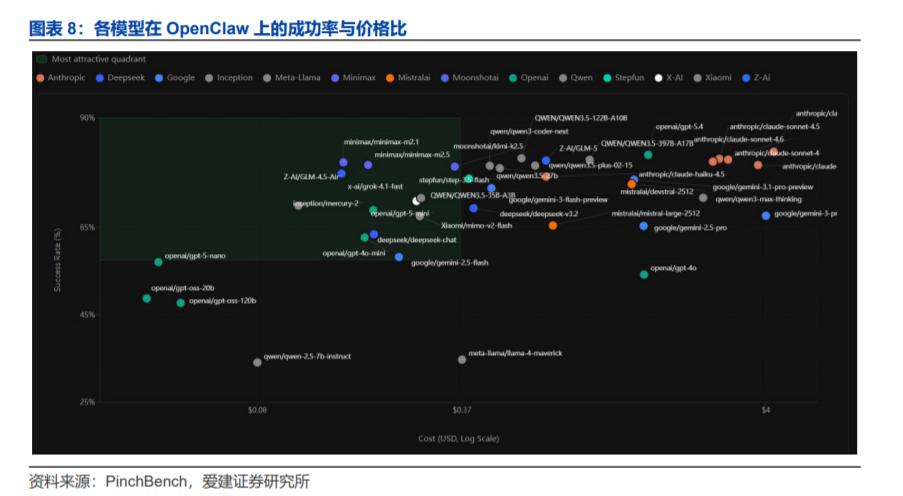Click the PinchBench source note text
Viewport: 903px width, 496px height.
[169, 482]
